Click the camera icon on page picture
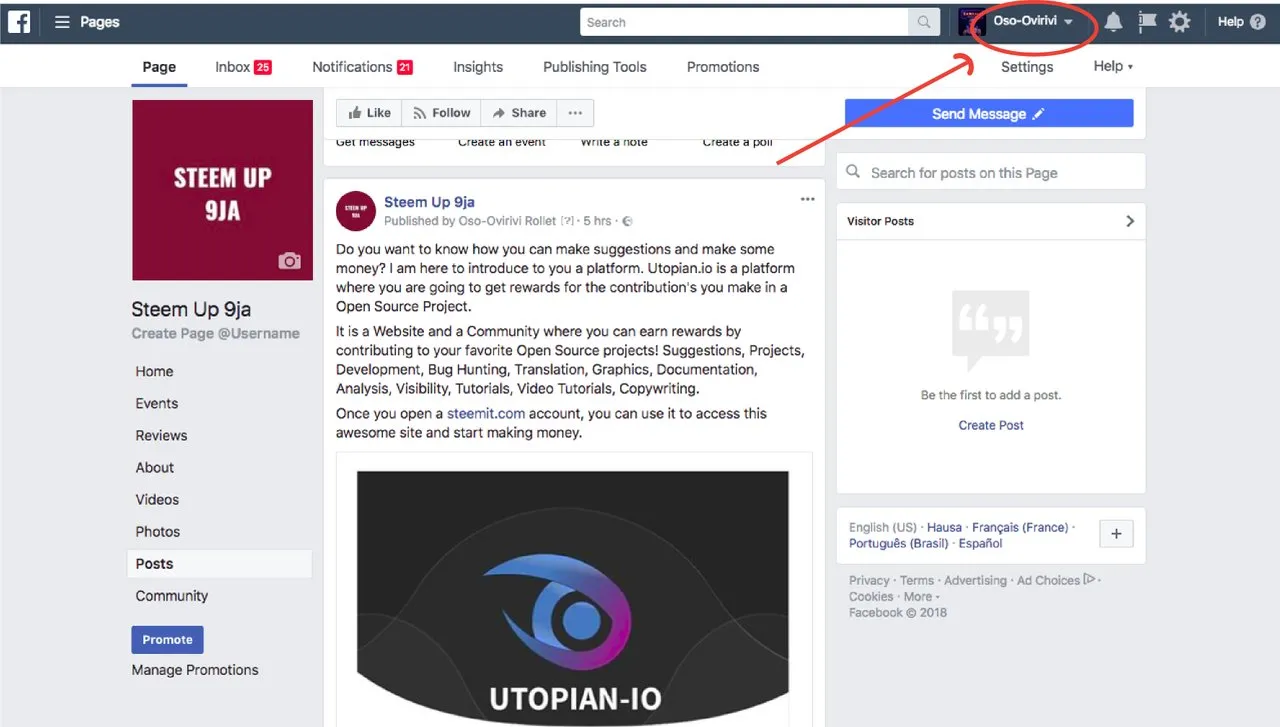Screen dimensions: 1280x727 pyautogui.click(x=289, y=261)
